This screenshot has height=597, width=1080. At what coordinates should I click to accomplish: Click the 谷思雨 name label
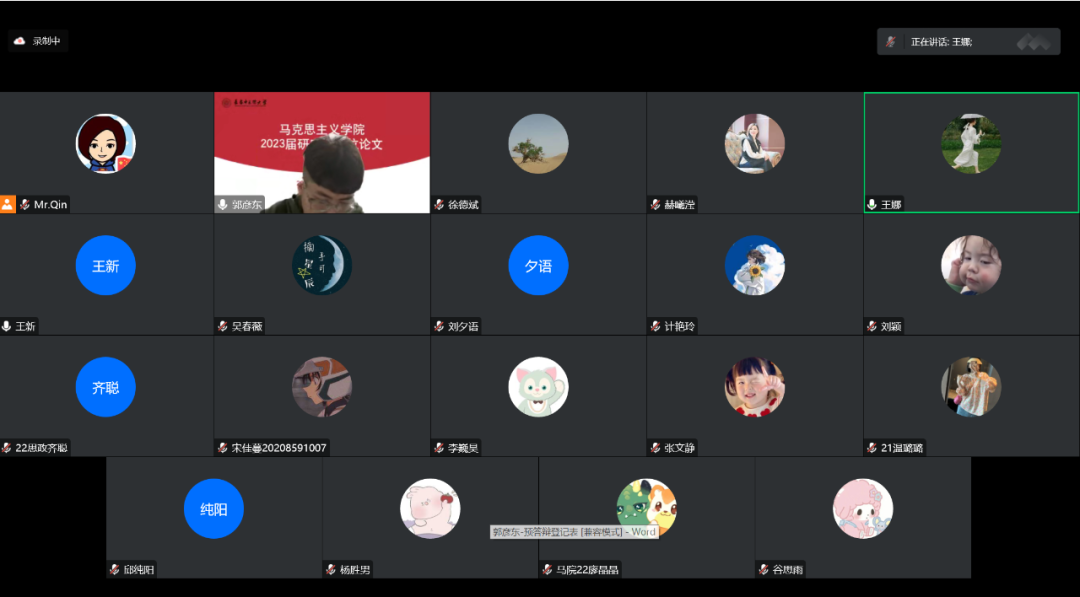point(787,569)
